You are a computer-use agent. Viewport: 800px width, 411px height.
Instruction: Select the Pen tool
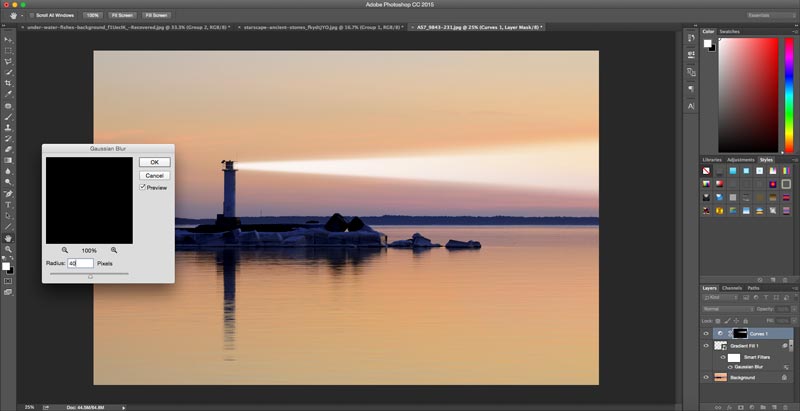[8, 194]
